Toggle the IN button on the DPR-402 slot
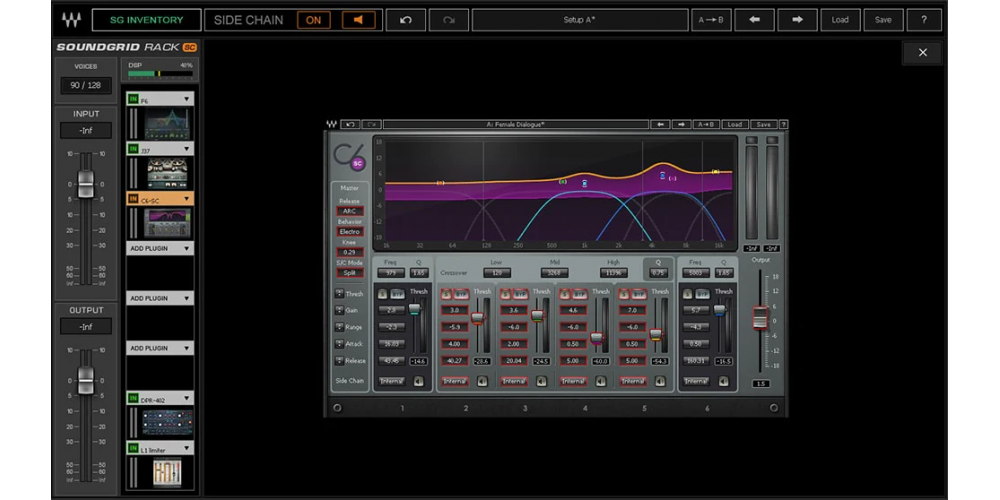 pyautogui.click(x=133, y=398)
